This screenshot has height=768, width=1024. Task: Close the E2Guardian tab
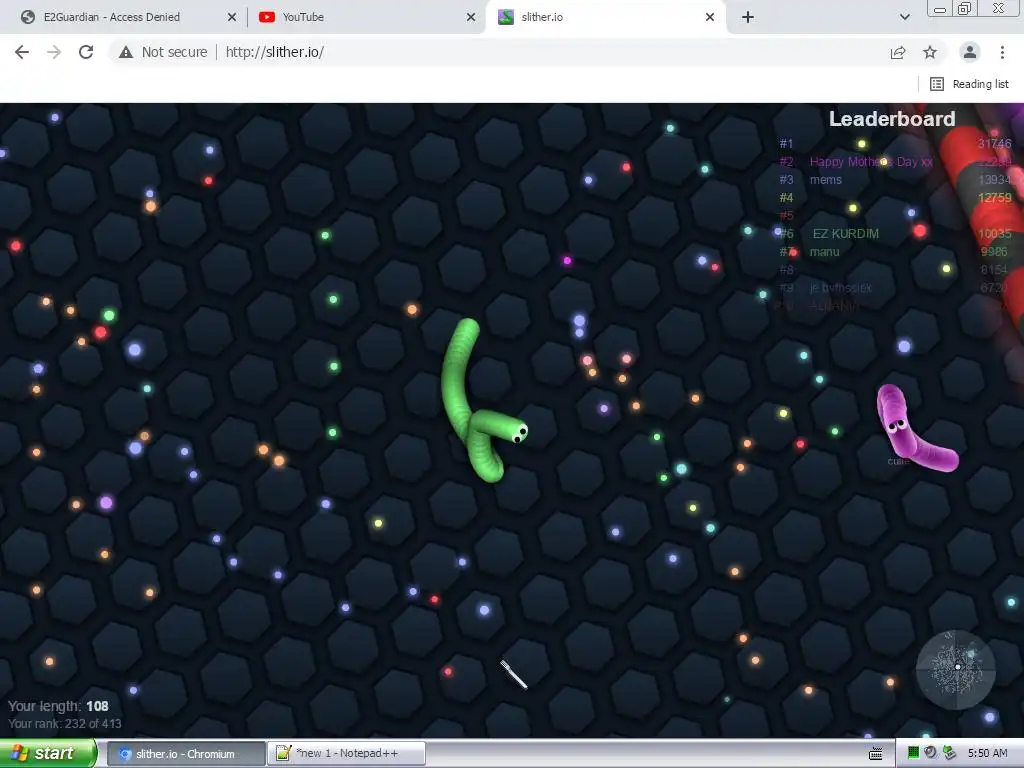(232, 17)
